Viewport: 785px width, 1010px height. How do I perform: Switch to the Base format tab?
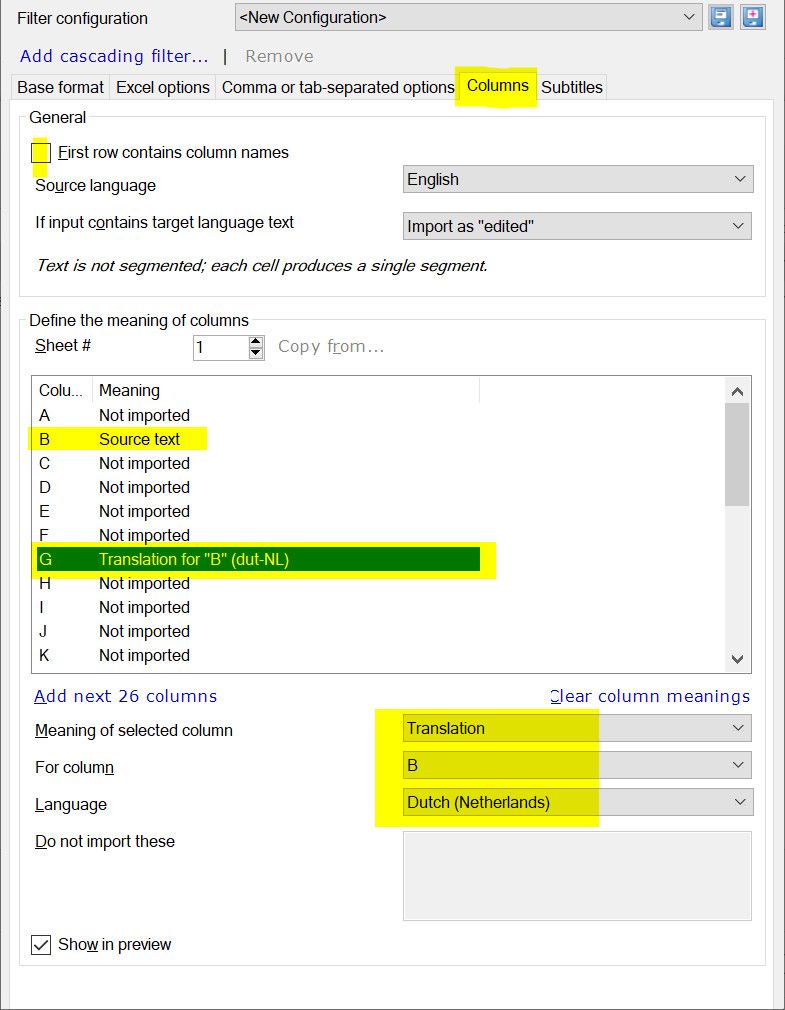(61, 88)
